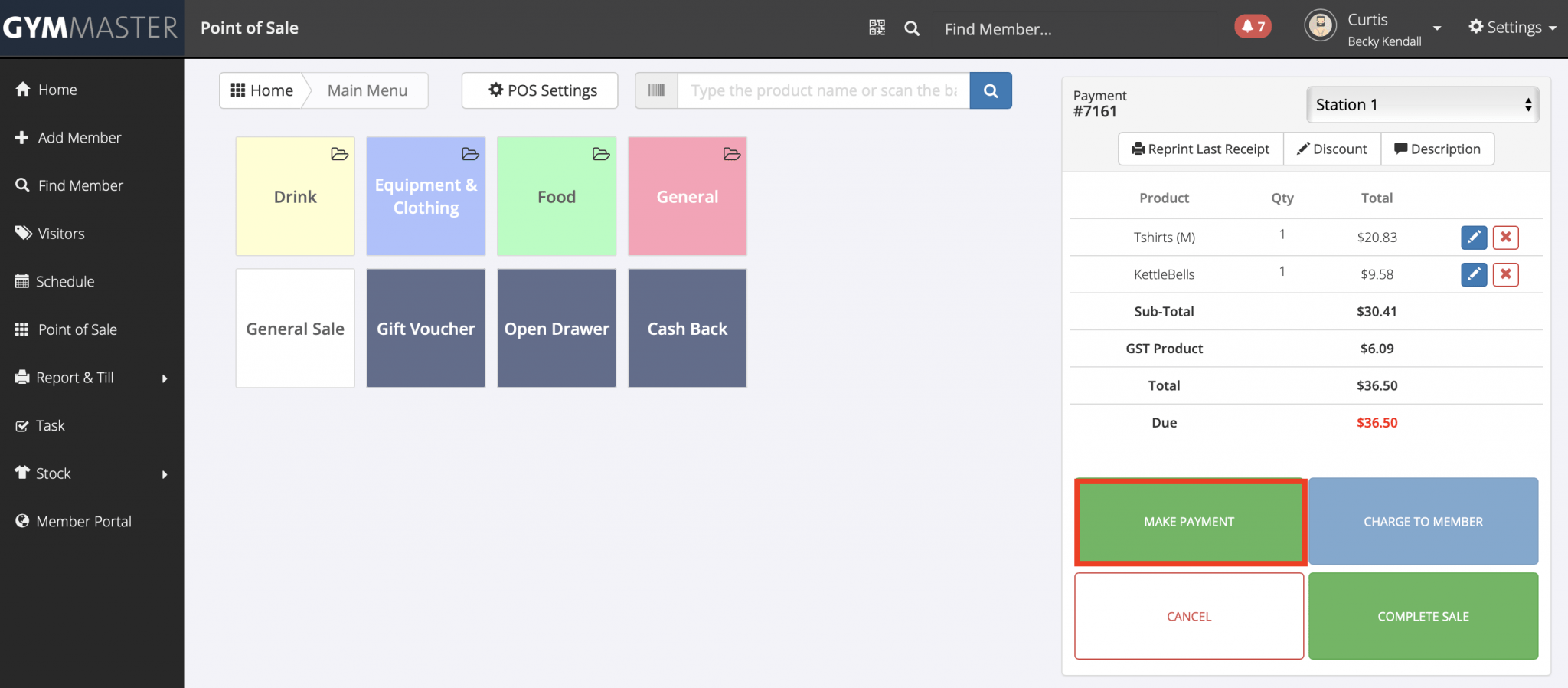Click the Cash Back tile

coord(688,328)
